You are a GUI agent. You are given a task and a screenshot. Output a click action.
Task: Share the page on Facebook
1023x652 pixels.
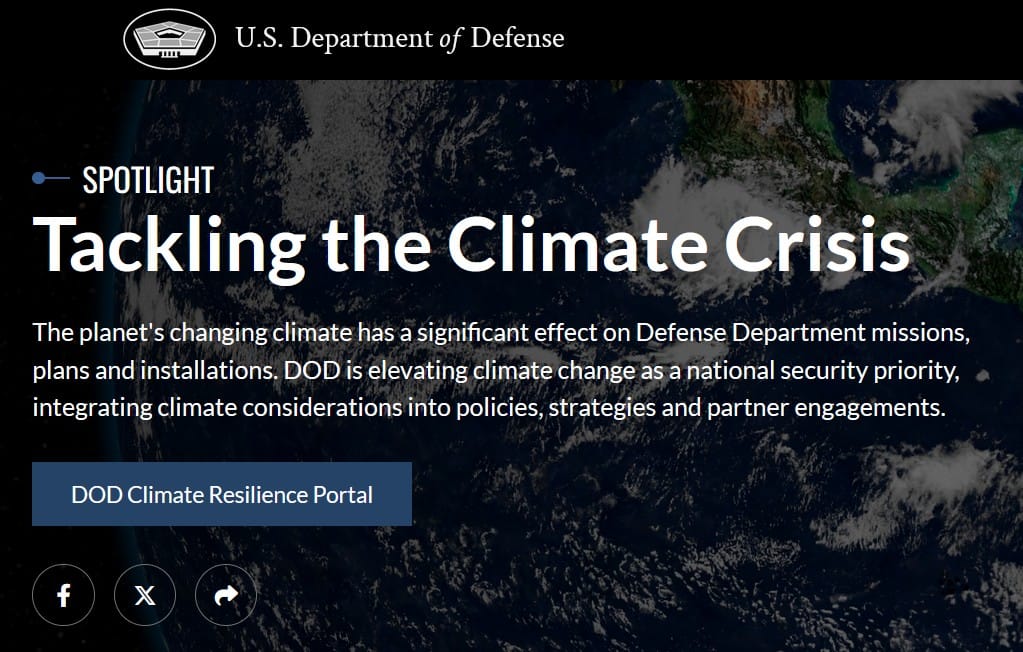point(63,596)
